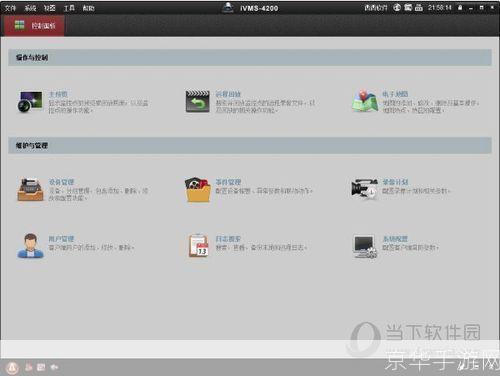Click the iVMS-4200 logo in title bar

coord(228,7)
